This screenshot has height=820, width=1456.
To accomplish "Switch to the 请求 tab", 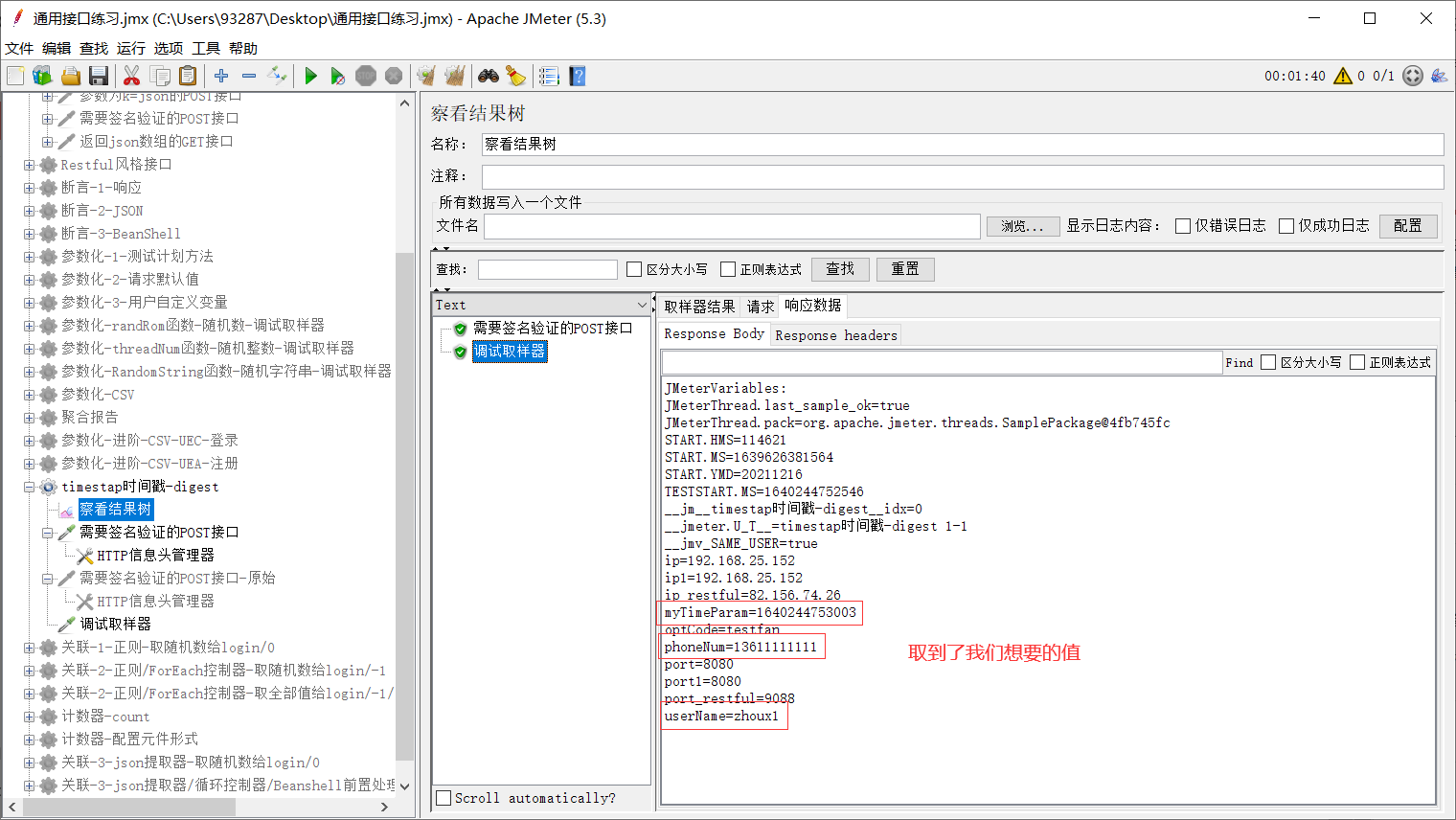I will [761, 307].
